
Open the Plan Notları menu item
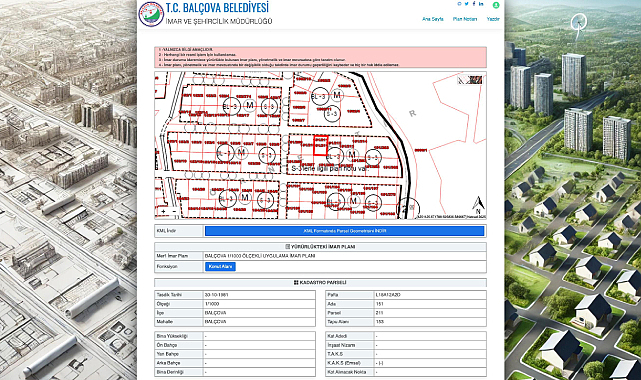465,19
